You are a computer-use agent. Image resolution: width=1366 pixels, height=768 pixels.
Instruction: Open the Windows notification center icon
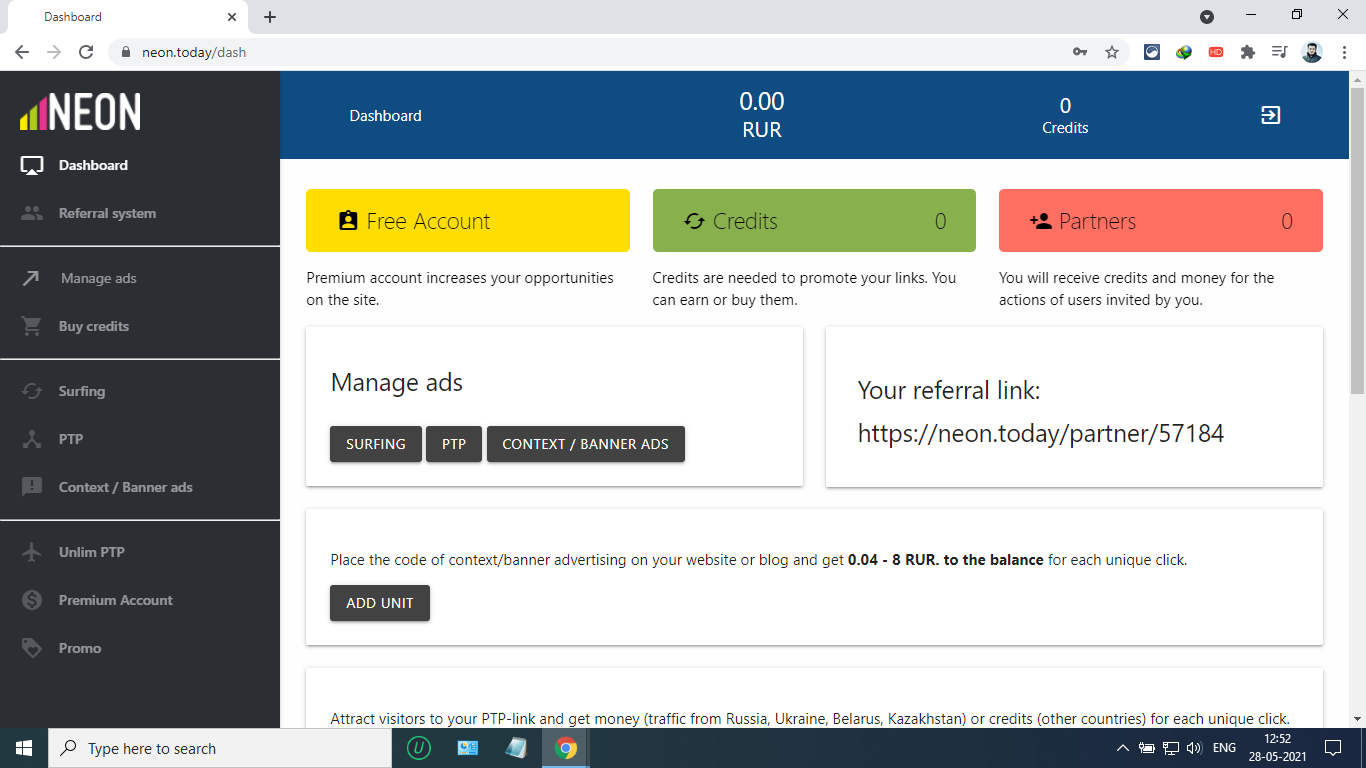point(1332,748)
